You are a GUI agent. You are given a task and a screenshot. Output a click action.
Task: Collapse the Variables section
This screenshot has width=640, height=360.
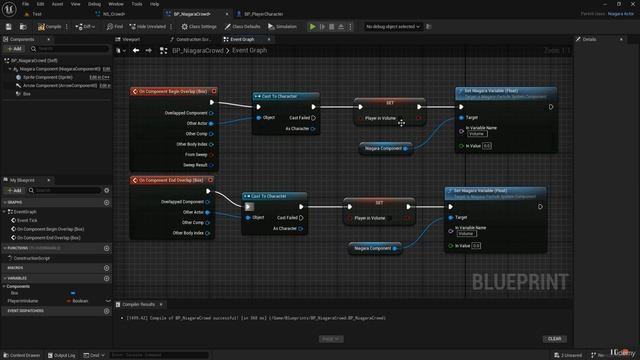(5, 278)
